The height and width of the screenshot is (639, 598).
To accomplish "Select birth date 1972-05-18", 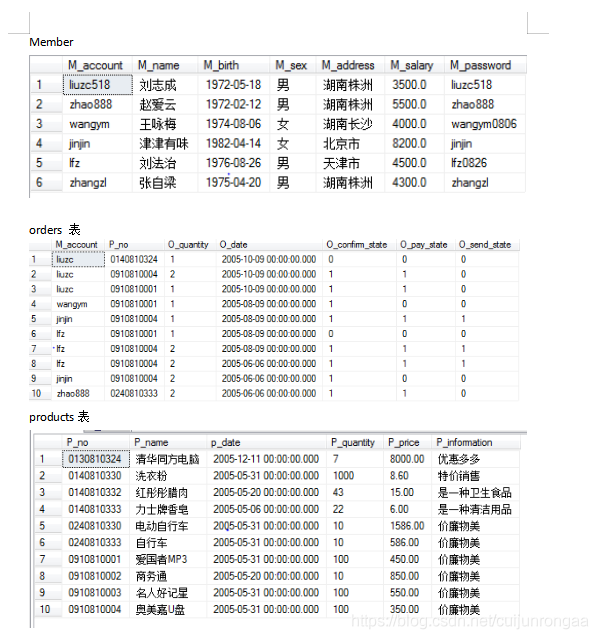I will pos(233,85).
